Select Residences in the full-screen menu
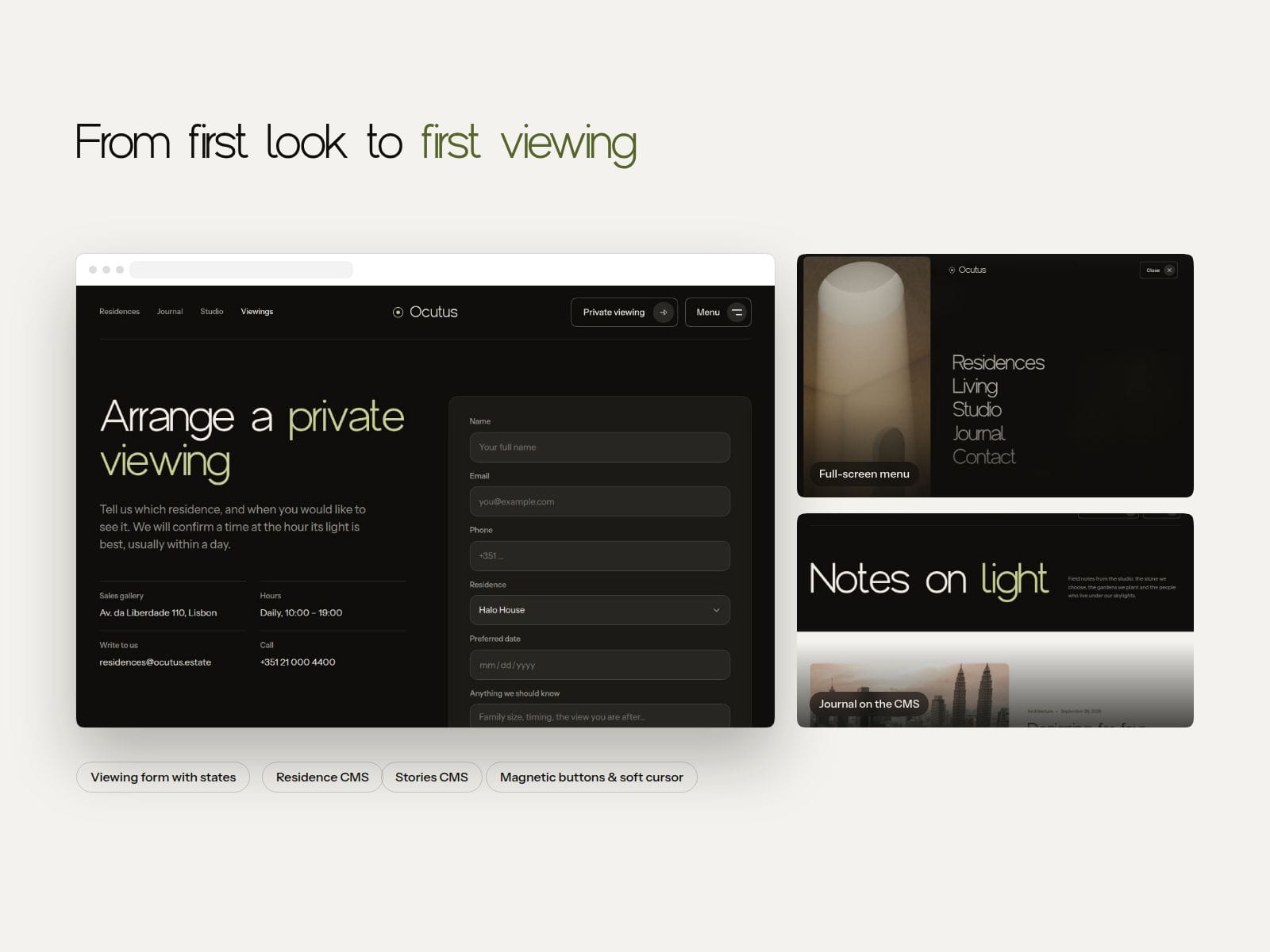This screenshot has height=952, width=1270. [998, 363]
